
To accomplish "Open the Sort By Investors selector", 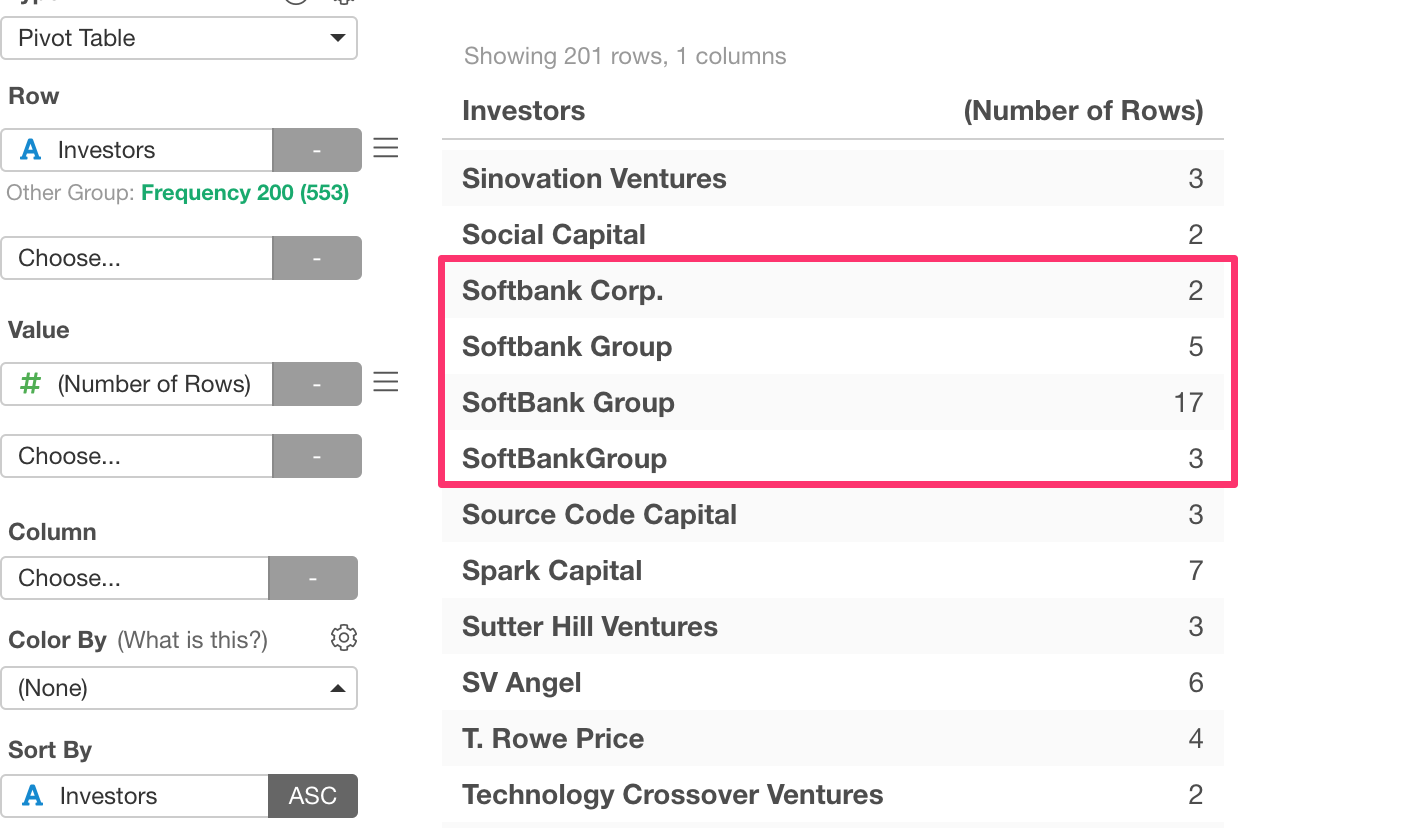I will [x=135, y=796].
